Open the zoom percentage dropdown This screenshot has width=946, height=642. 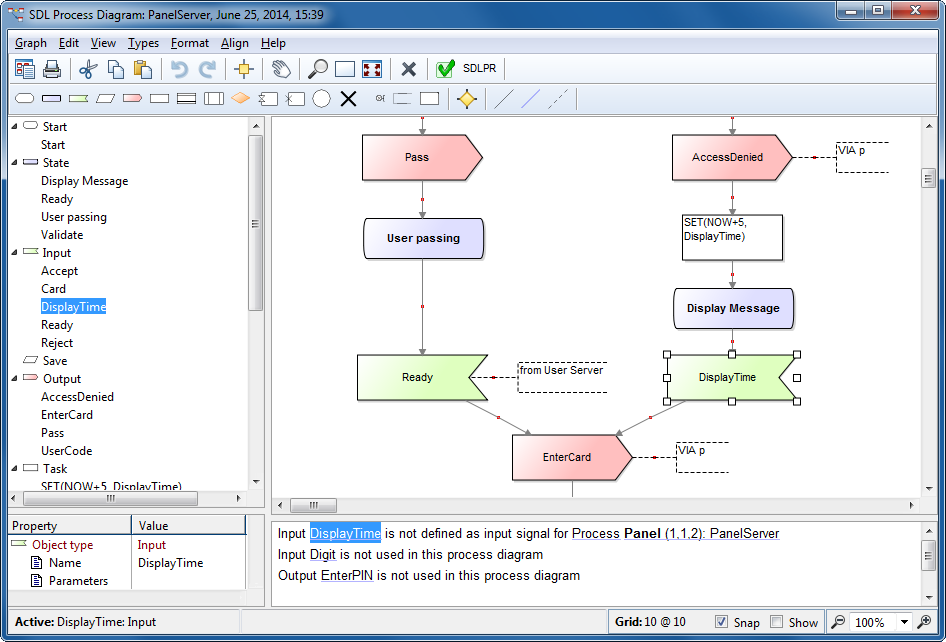(x=904, y=622)
